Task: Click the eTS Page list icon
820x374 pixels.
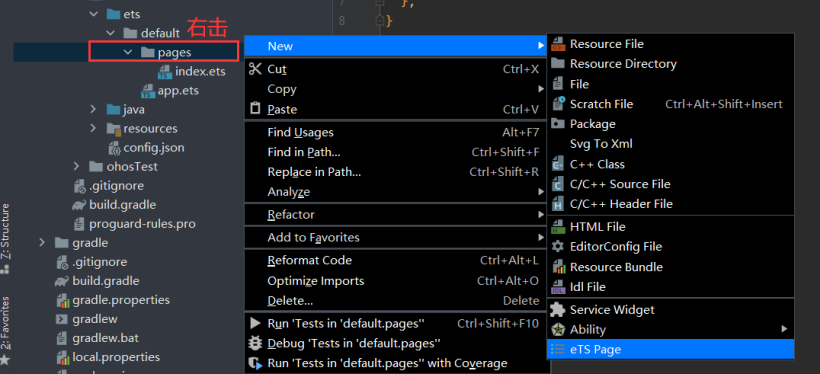Action: (x=558, y=349)
